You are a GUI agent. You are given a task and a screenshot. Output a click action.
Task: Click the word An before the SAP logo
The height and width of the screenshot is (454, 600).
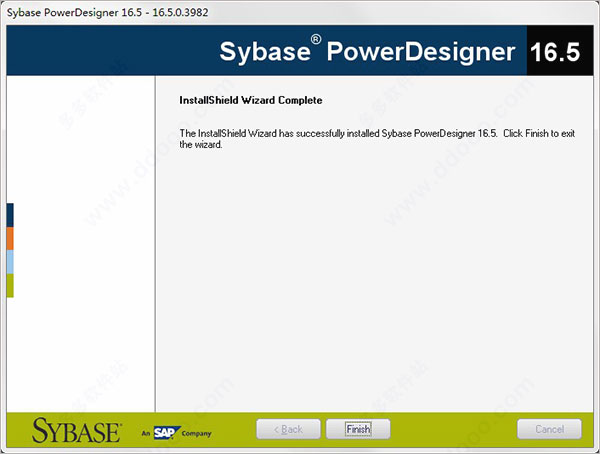click(146, 433)
